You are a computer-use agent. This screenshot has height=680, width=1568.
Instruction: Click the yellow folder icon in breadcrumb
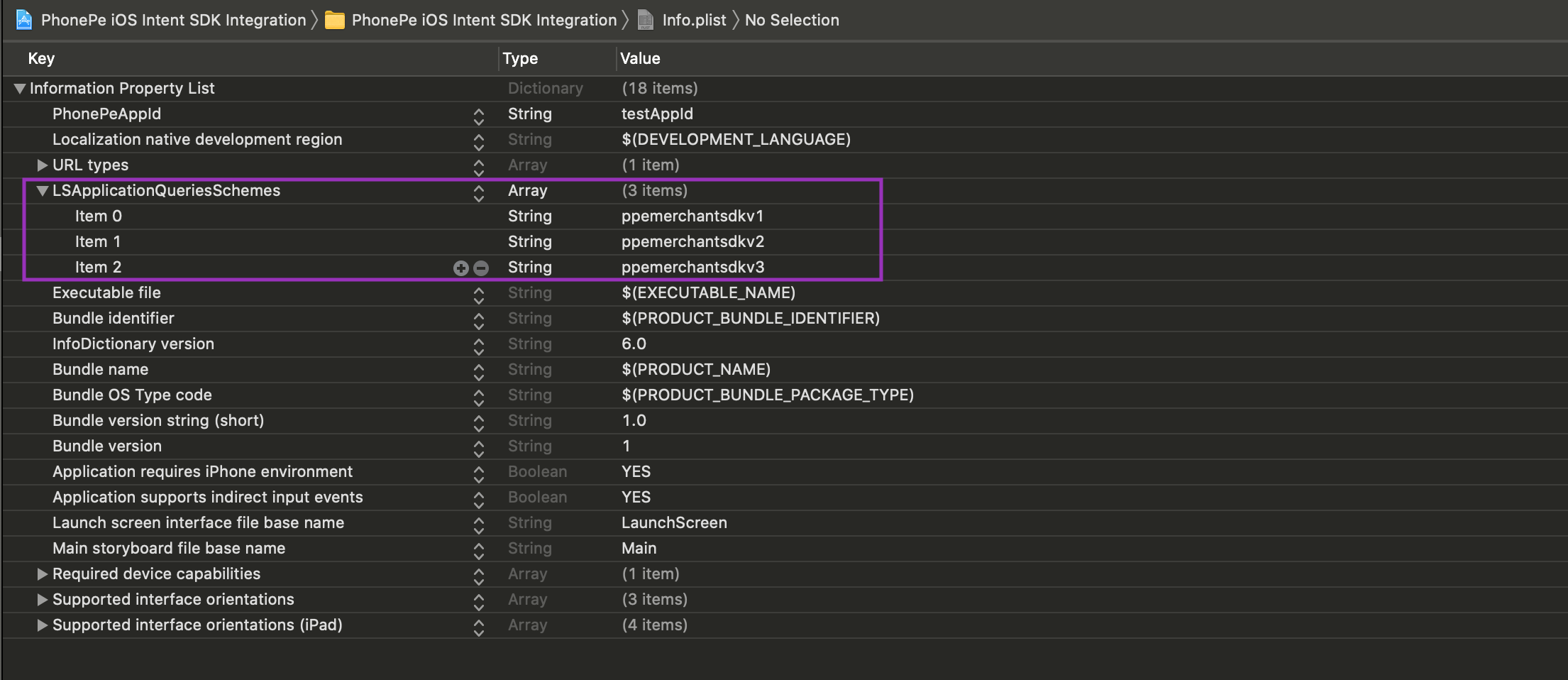(335, 21)
